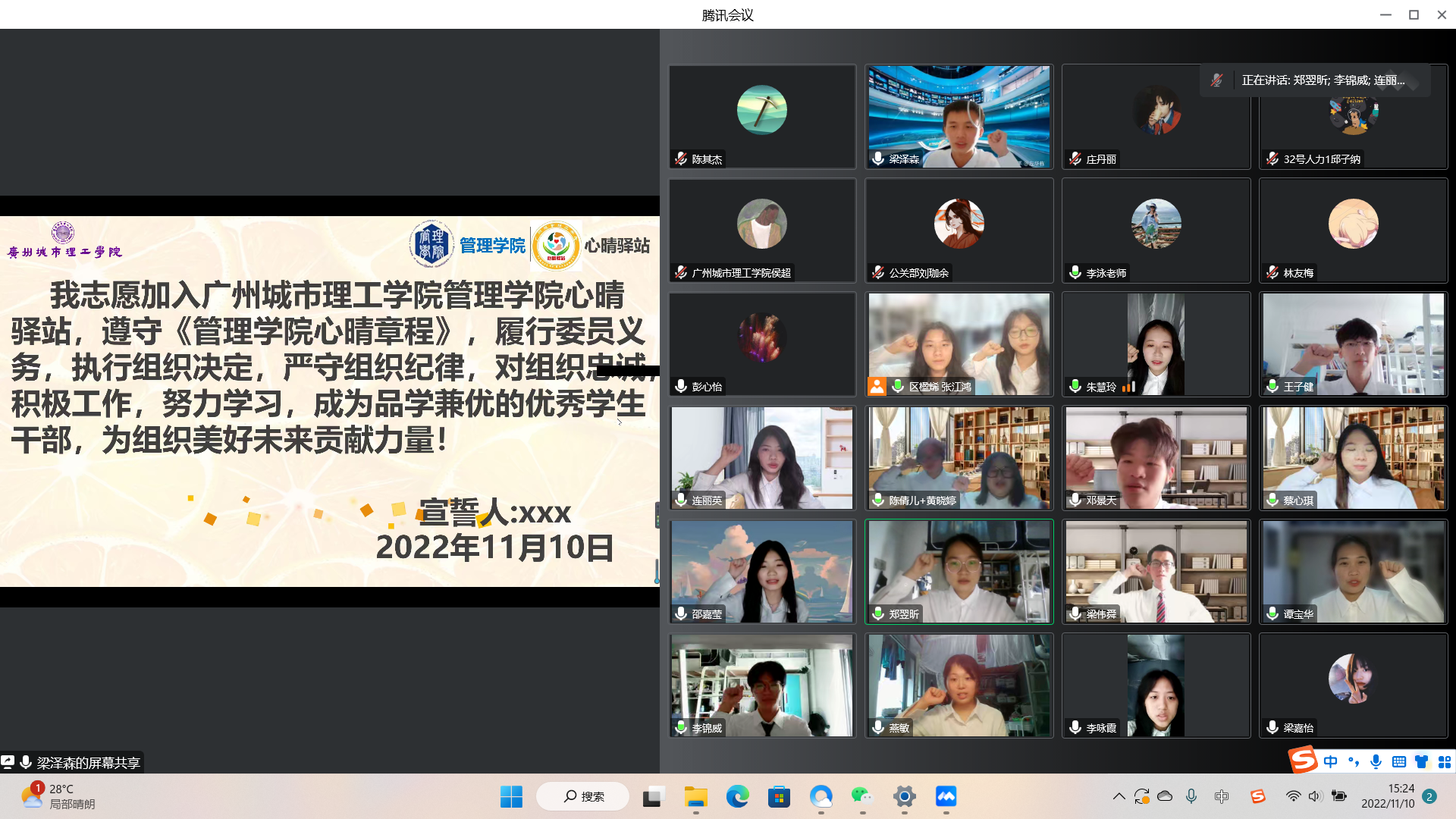The width and height of the screenshot is (1456, 819).
Task: Open the weather widget showing 28°C
Action: [58, 796]
